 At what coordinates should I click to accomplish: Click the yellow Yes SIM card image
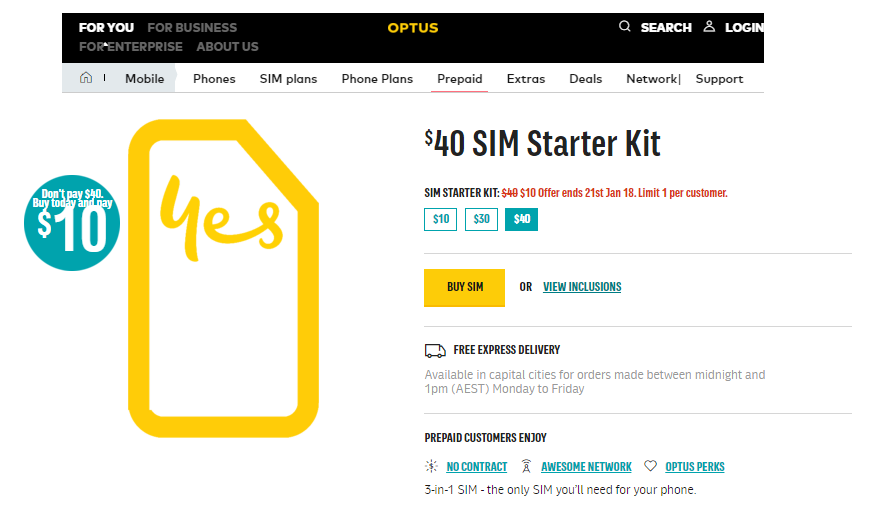tap(223, 278)
